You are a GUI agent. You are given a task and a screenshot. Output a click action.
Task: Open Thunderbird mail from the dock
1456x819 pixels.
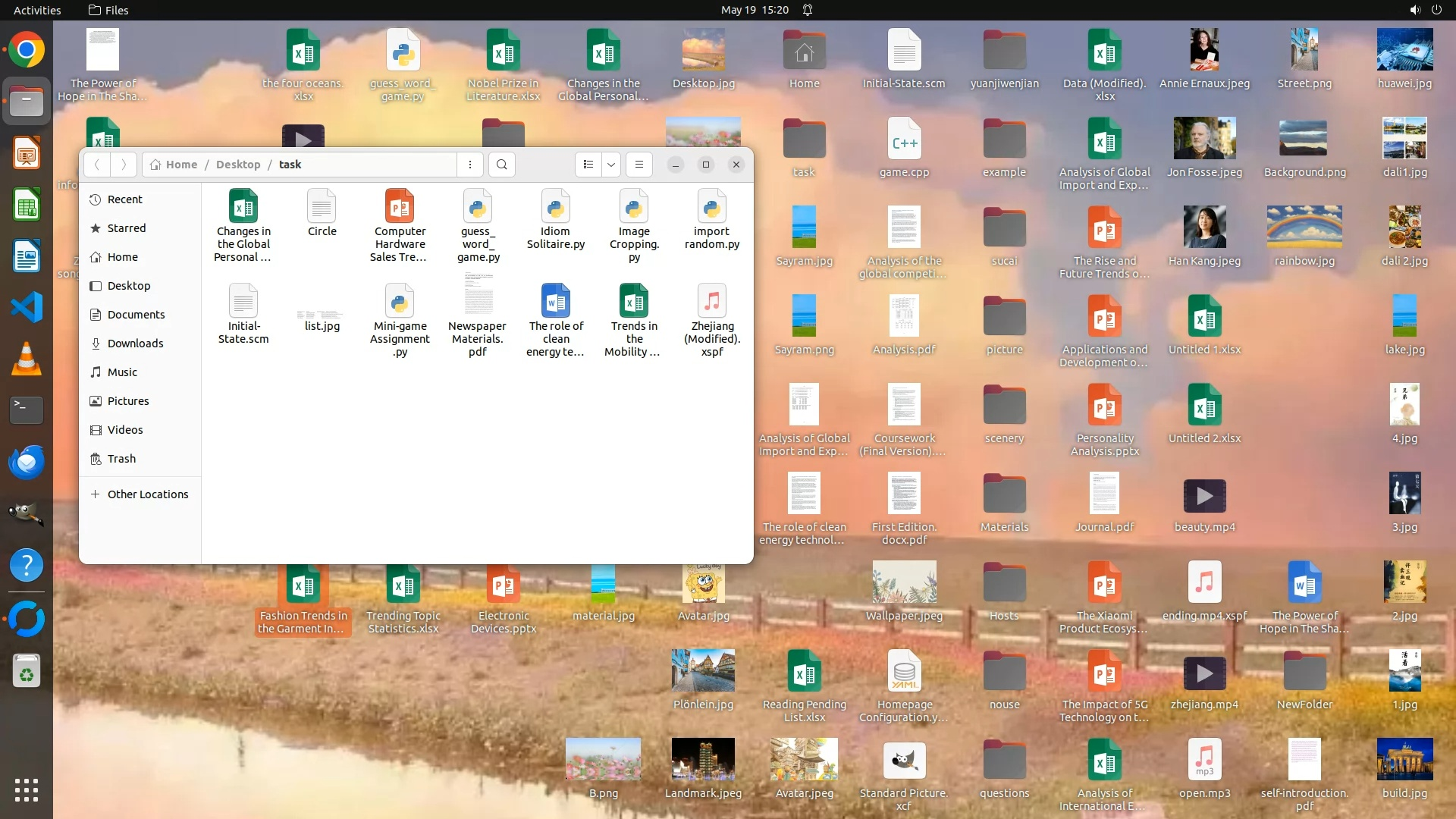click(x=27, y=462)
